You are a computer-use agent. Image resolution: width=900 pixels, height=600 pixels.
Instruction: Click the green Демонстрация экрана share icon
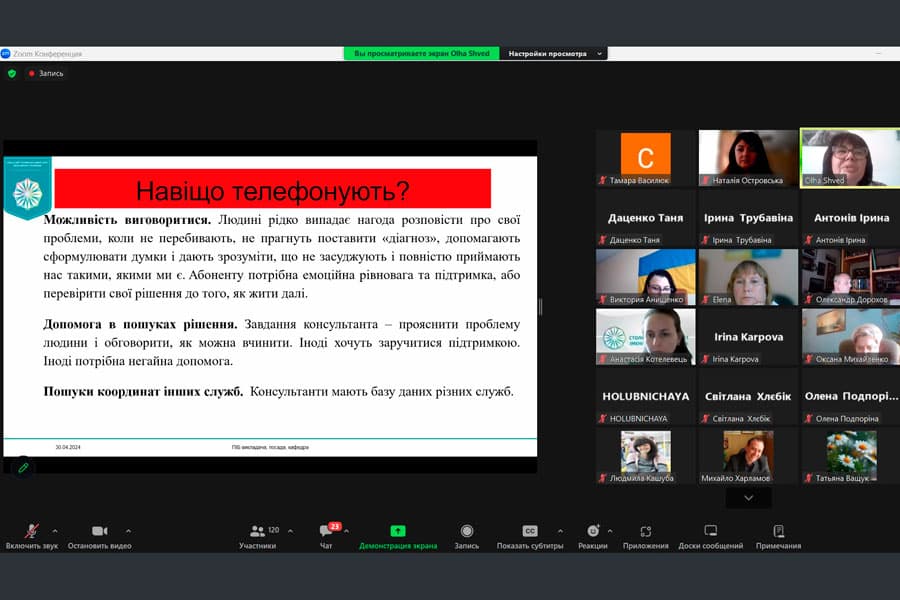click(x=398, y=531)
